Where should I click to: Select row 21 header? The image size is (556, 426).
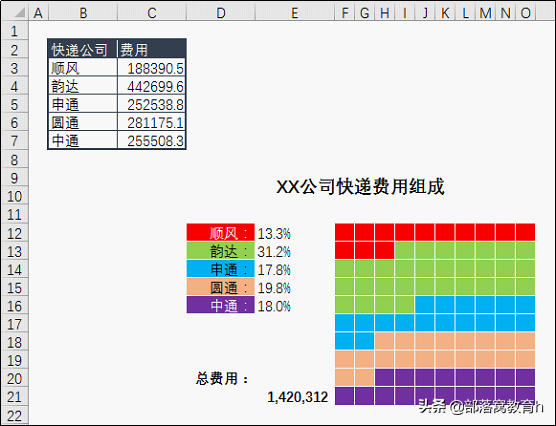point(15,397)
